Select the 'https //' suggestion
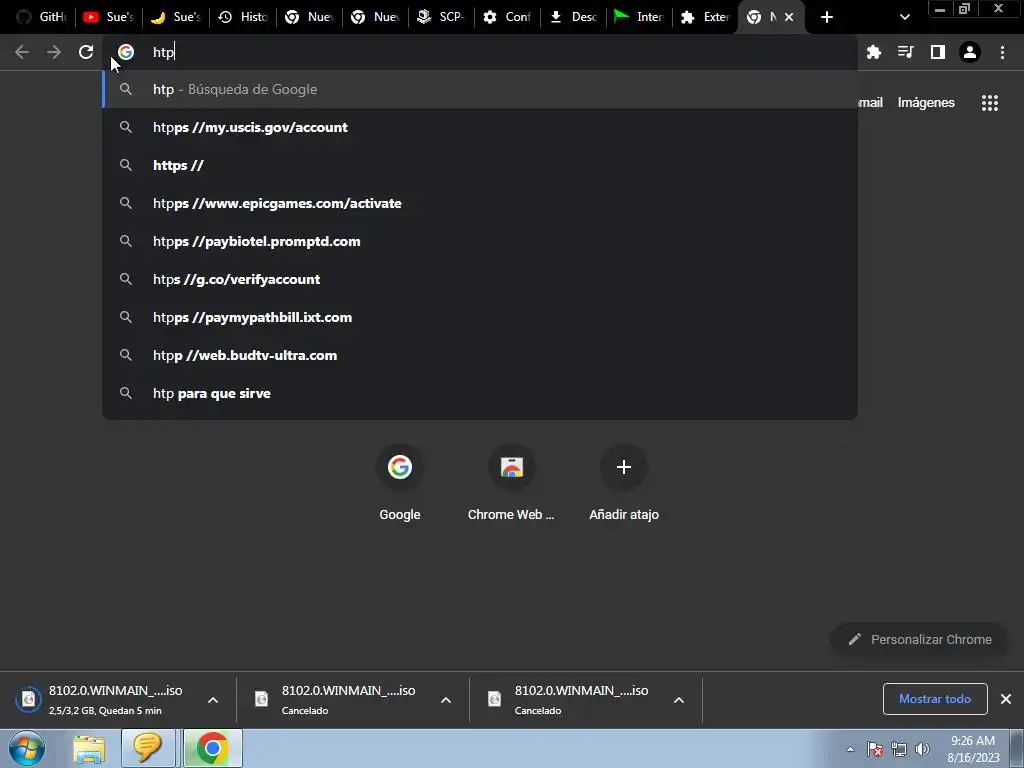The image size is (1024, 768). [480, 165]
